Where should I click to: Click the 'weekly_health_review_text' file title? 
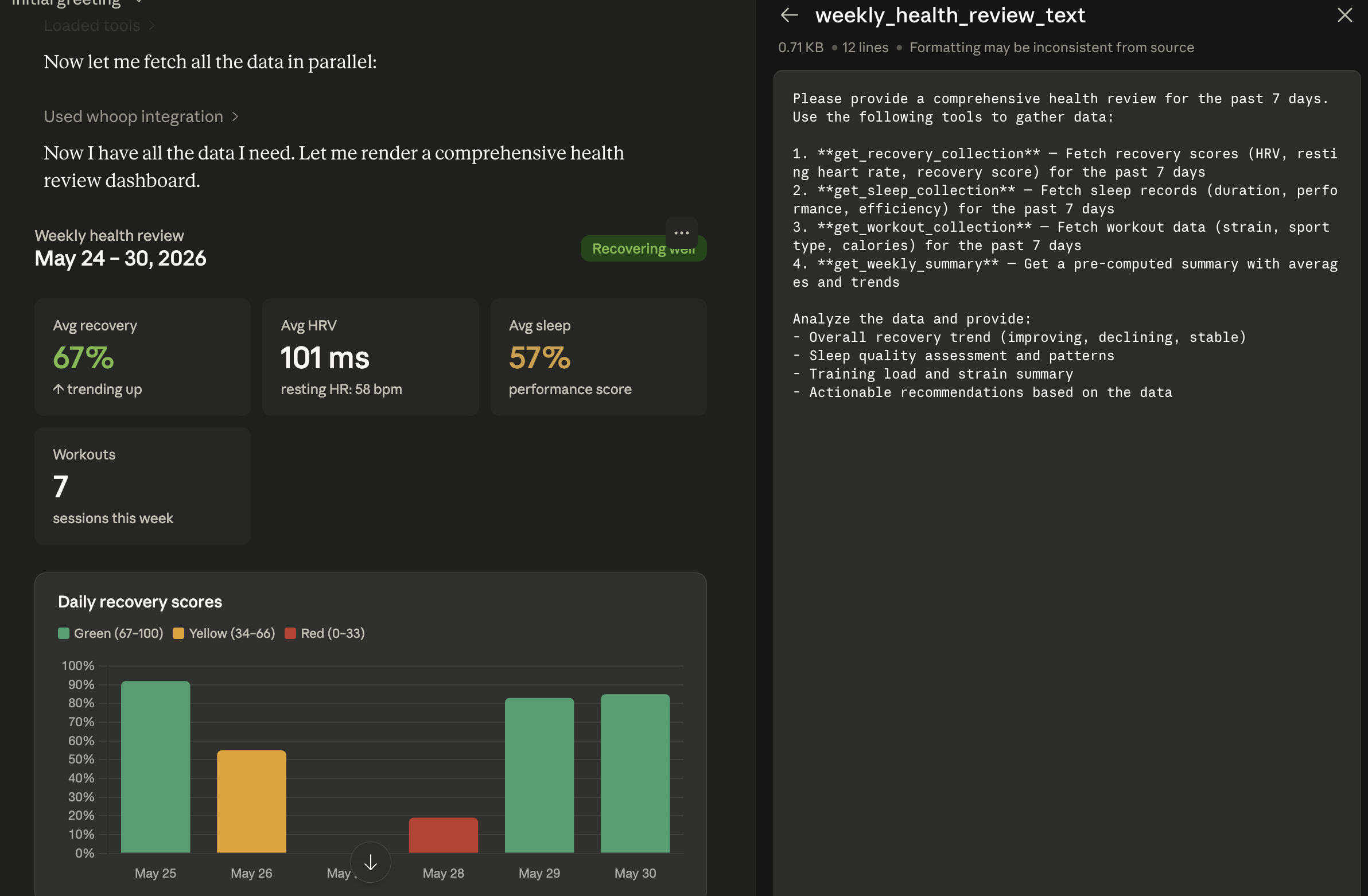950,15
